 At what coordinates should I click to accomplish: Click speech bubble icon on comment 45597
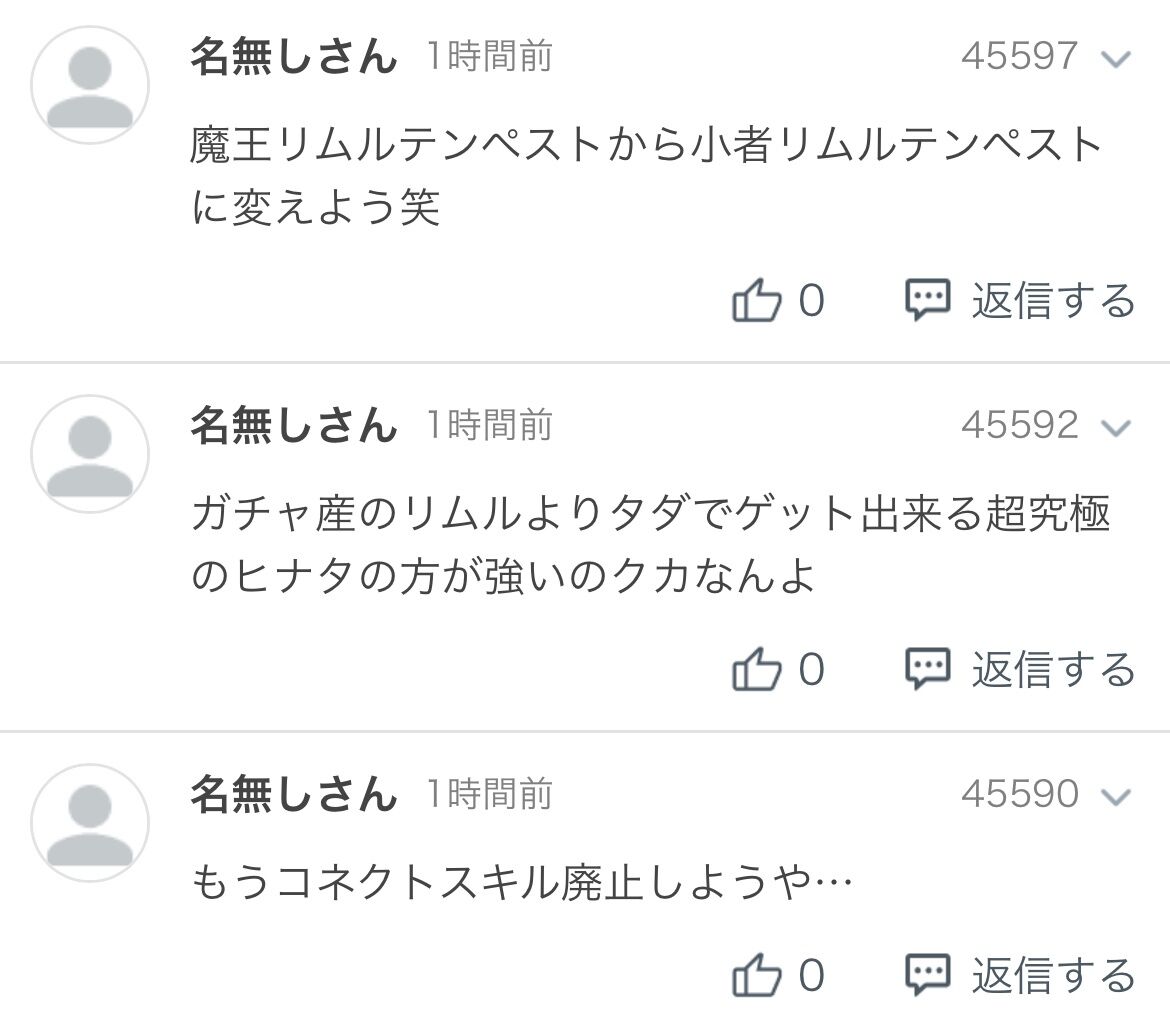(x=927, y=301)
